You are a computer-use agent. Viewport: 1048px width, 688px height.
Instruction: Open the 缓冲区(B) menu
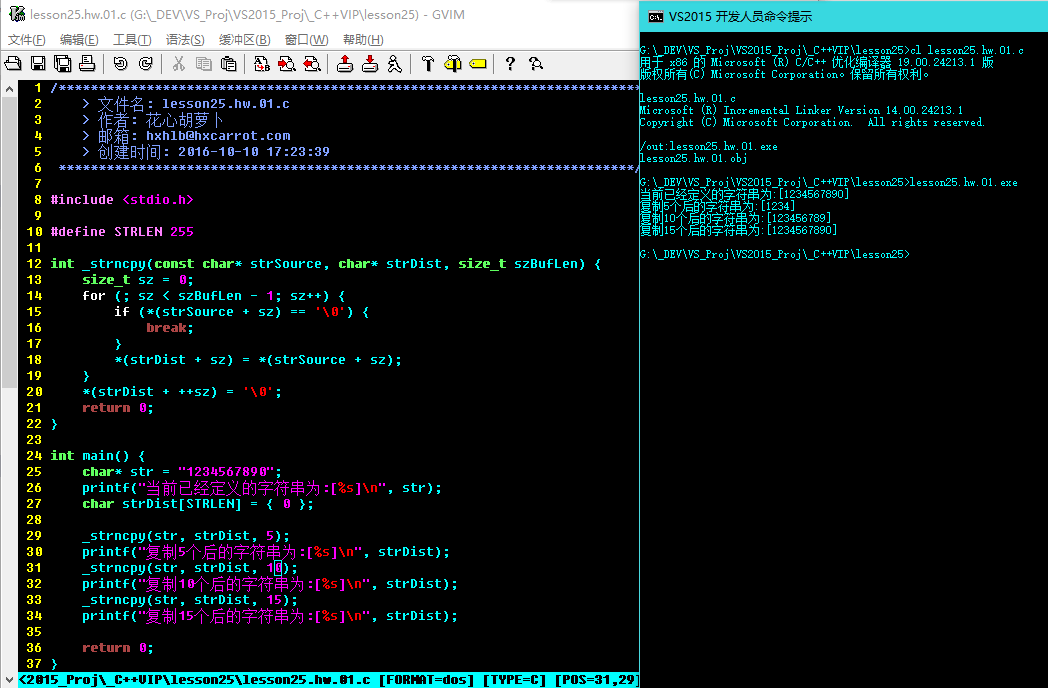point(244,40)
